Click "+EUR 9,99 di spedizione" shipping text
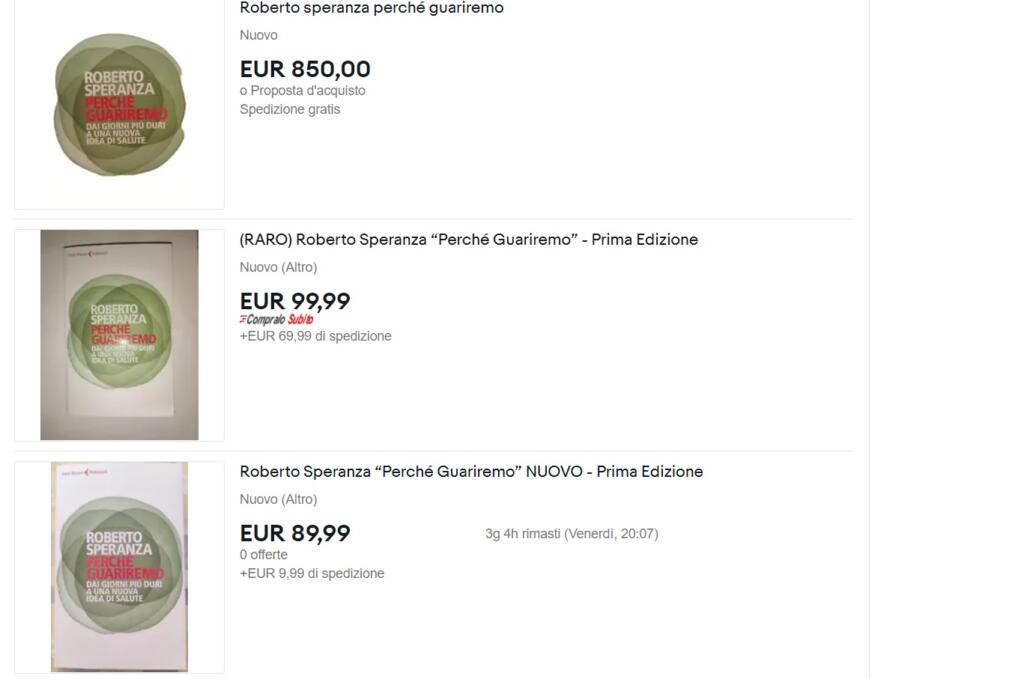Screen dimensions: 1024x679 click(x=312, y=573)
